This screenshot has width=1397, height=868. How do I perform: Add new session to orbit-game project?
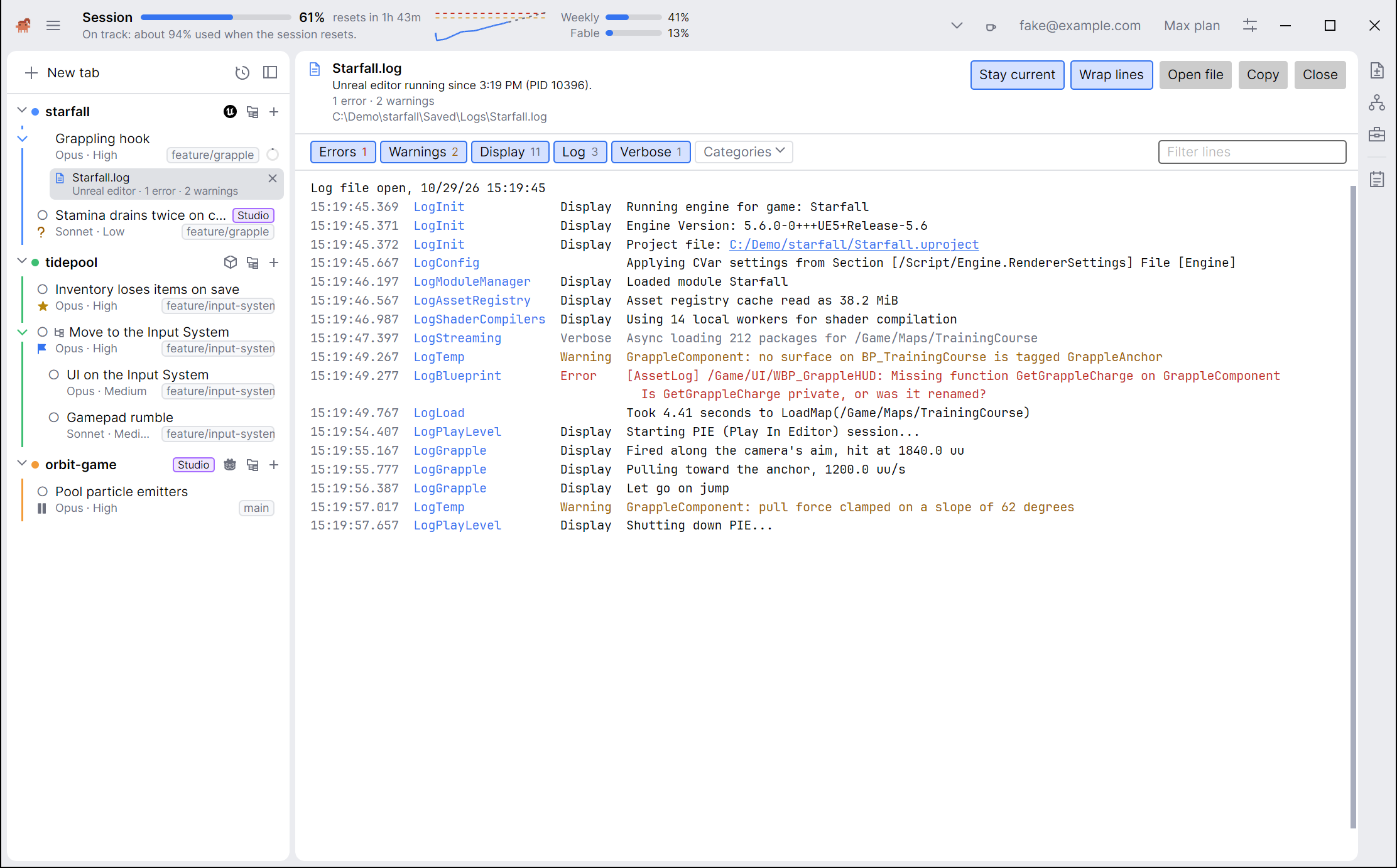coord(274,465)
